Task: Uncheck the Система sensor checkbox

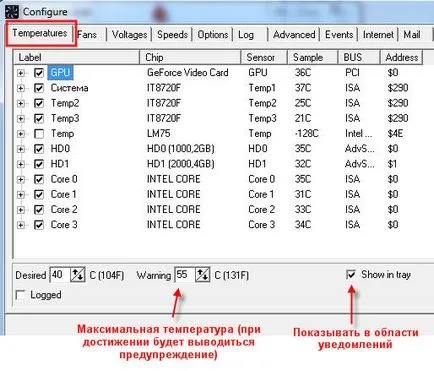Action: coord(39,88)
